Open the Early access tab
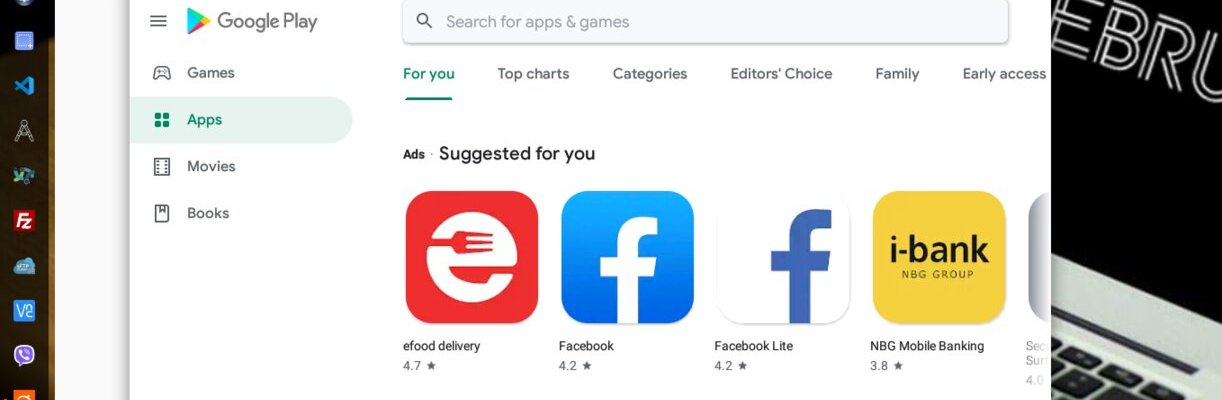The width and height of the screenshot is (1222, 400). click(1004, 74)
